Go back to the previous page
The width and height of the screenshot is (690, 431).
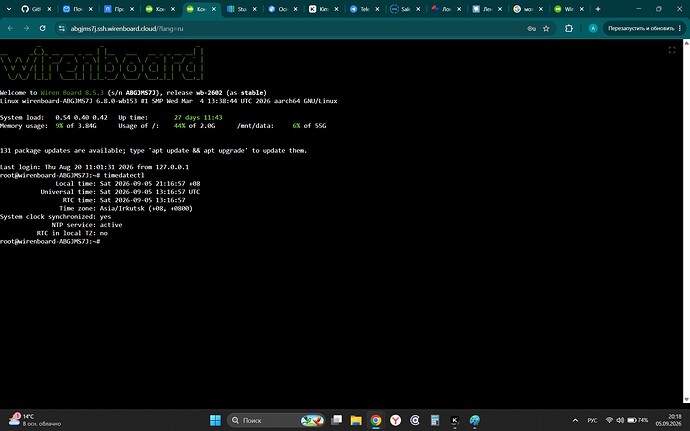pos(11,28)
